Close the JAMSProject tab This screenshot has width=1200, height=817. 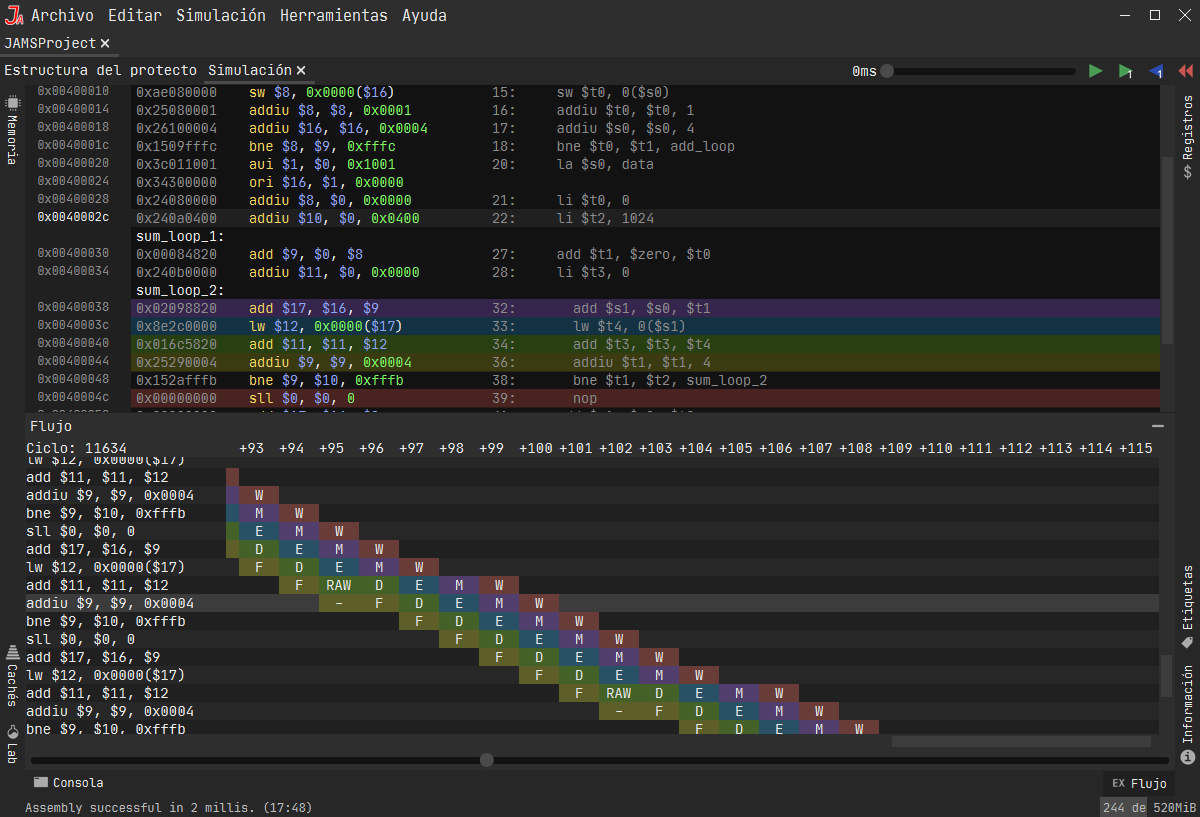click(105, 44)
